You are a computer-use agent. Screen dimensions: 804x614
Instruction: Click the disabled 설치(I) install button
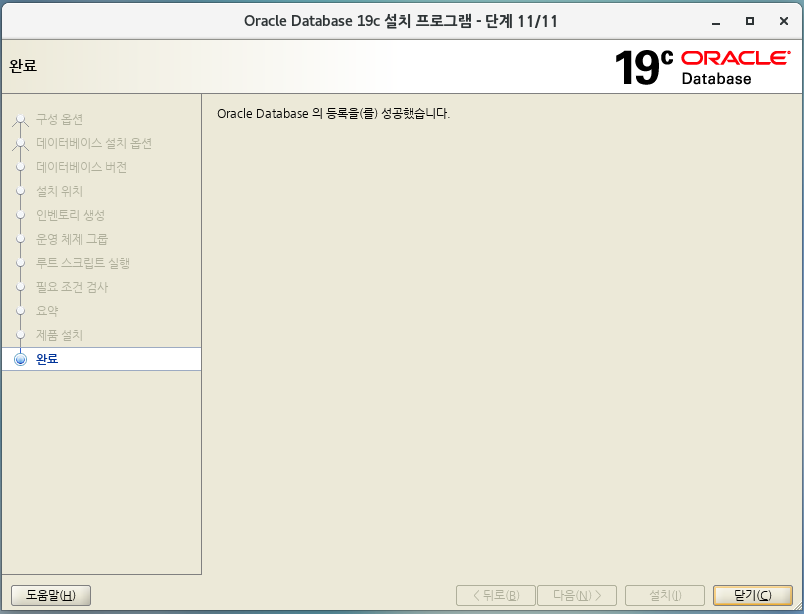pos(665,595)
